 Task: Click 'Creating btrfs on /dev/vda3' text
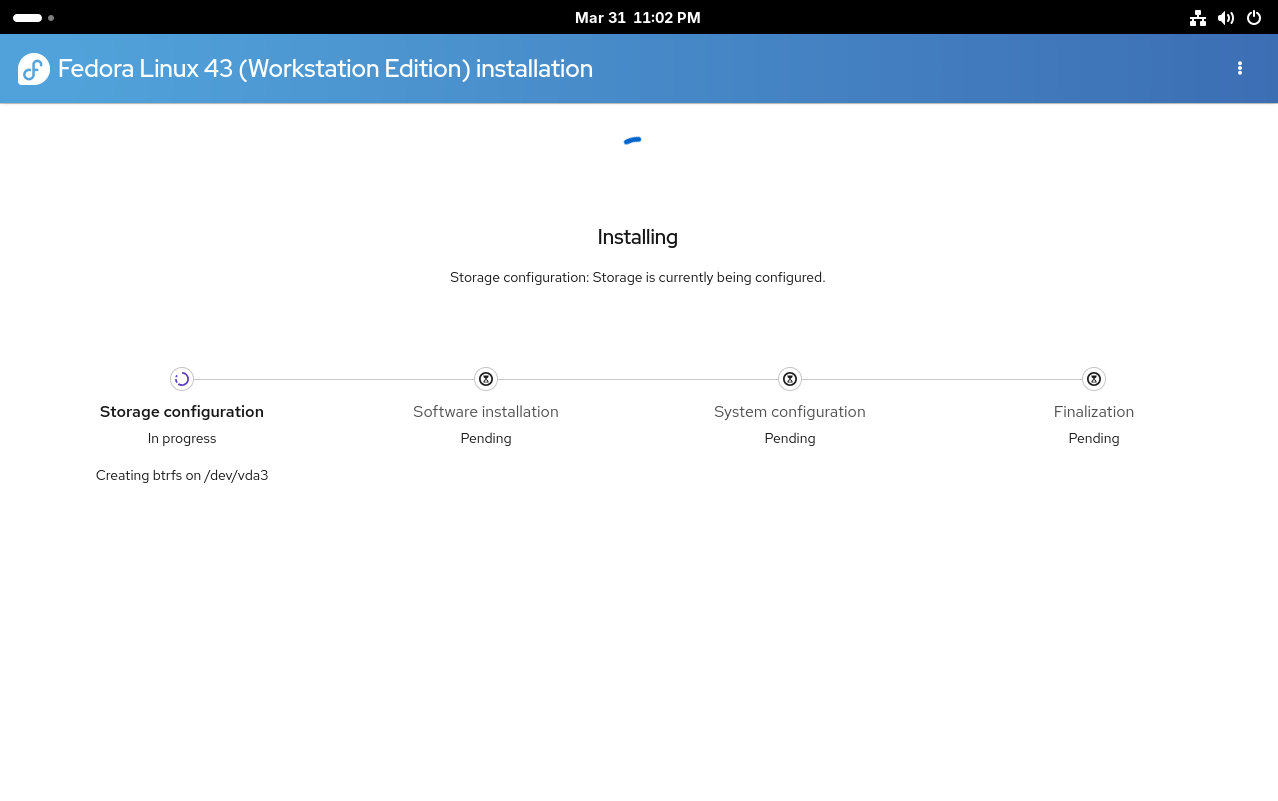click(x=182, y=475)
